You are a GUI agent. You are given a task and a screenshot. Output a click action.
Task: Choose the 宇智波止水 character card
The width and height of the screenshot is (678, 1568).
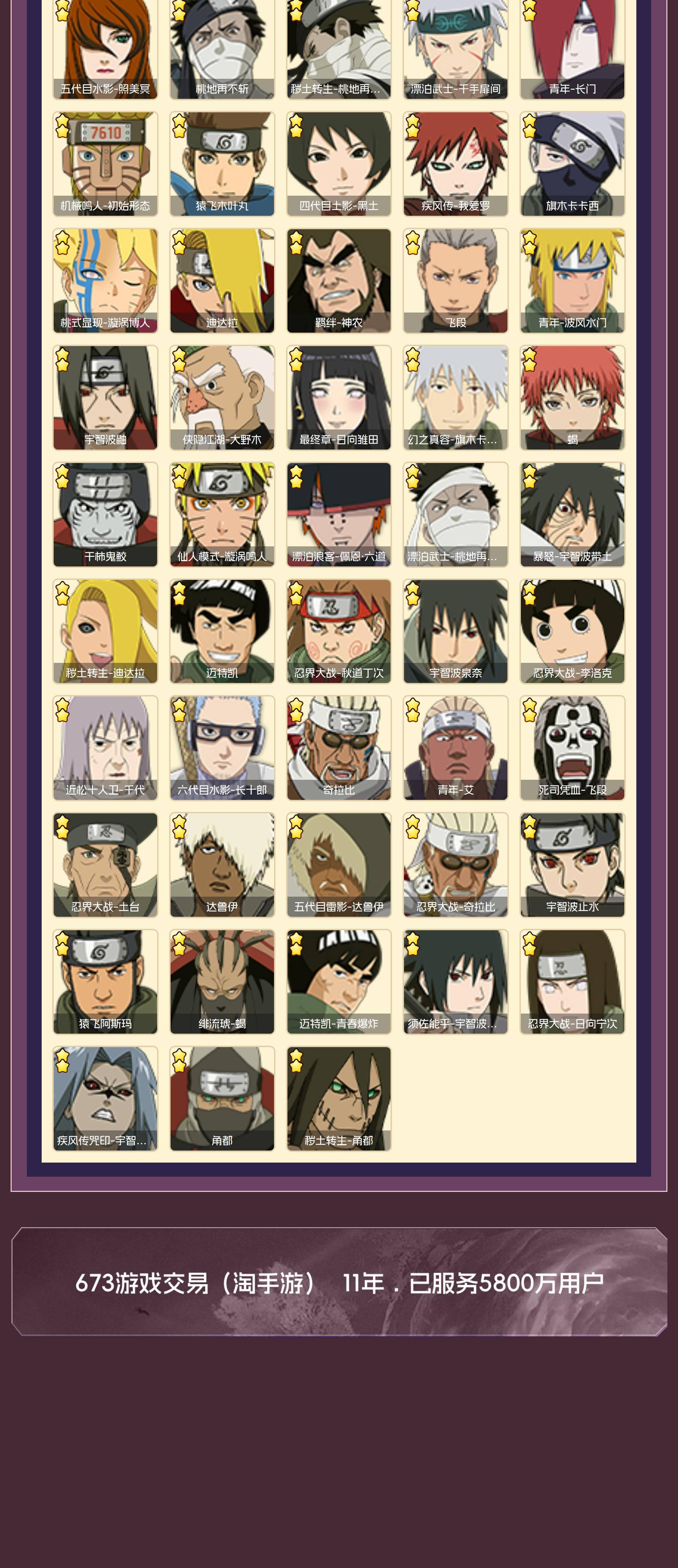[x=572, y=865]
